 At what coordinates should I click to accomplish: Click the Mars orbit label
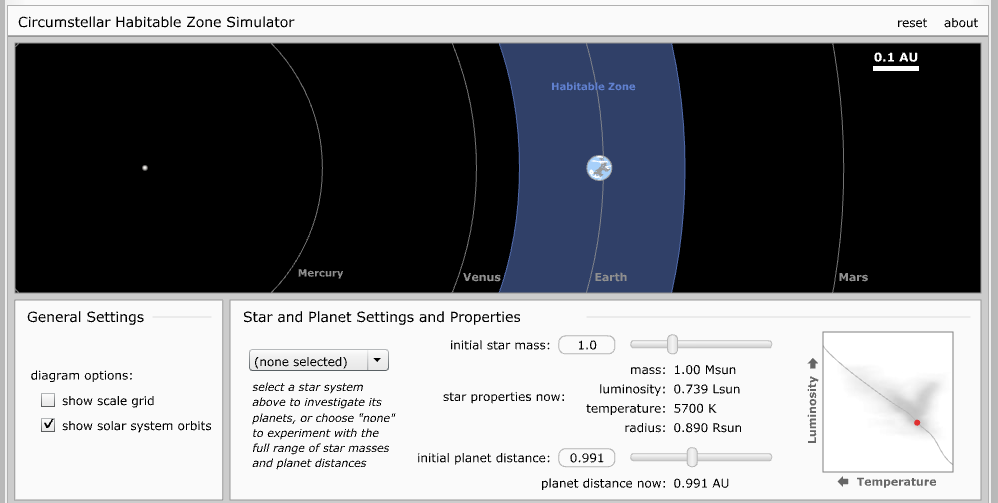[853, 277]
